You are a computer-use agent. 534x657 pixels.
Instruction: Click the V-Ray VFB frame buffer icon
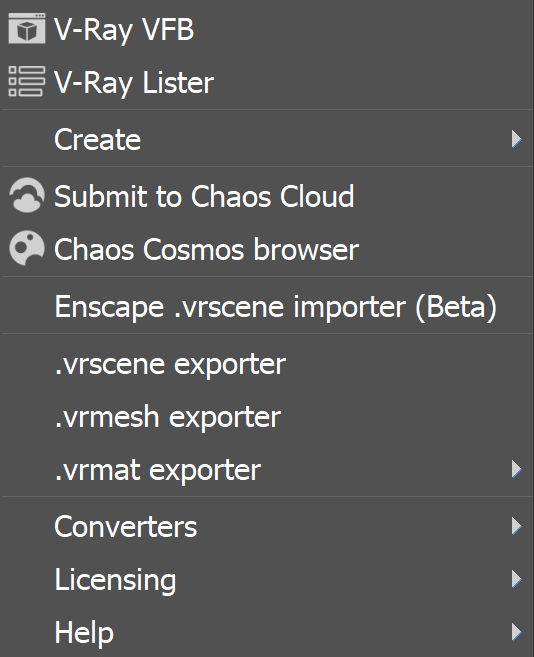[x=27, y=28]
